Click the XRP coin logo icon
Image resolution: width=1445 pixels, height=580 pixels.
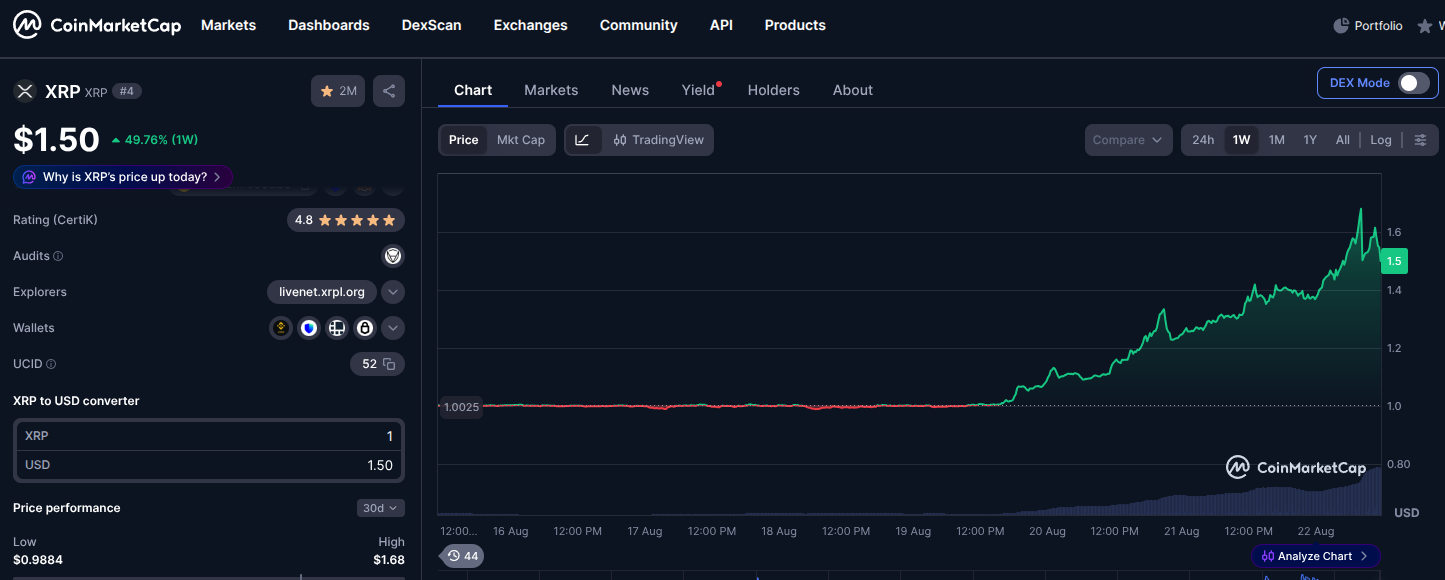[24, 91]
